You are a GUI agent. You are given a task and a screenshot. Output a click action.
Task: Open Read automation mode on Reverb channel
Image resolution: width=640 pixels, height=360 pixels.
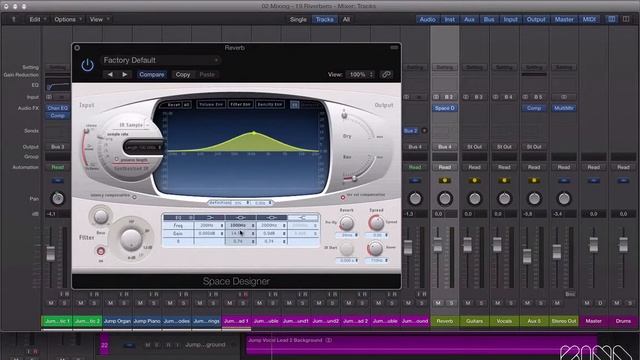pyautogui.click(x=444, y=167)
